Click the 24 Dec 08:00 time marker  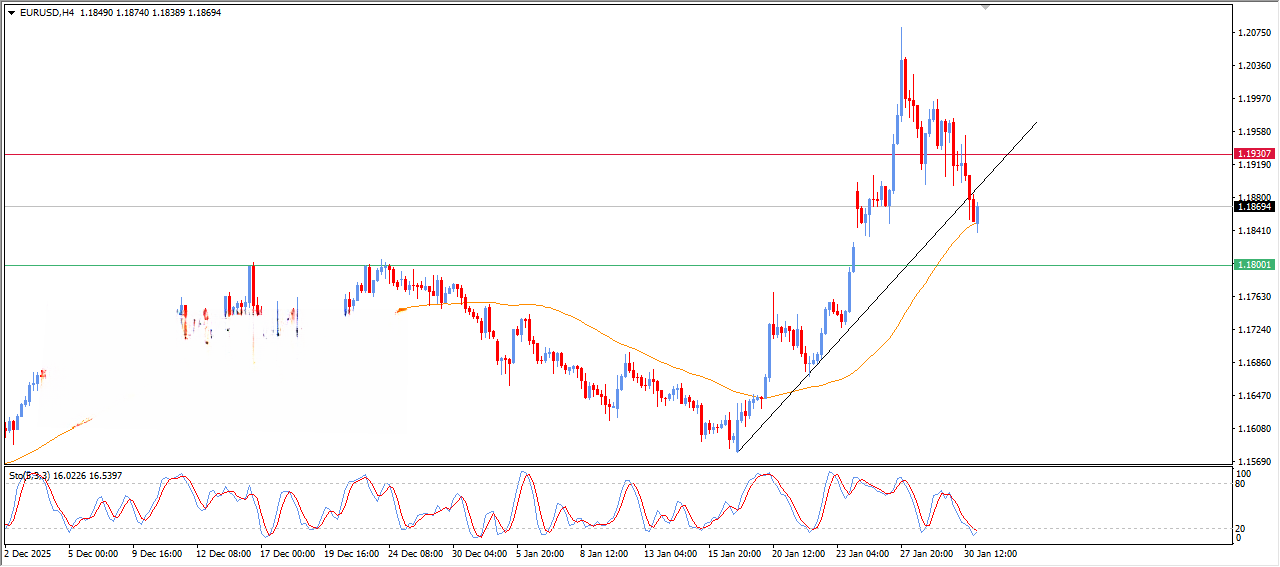pyautogui.click(x=415, y=553)
